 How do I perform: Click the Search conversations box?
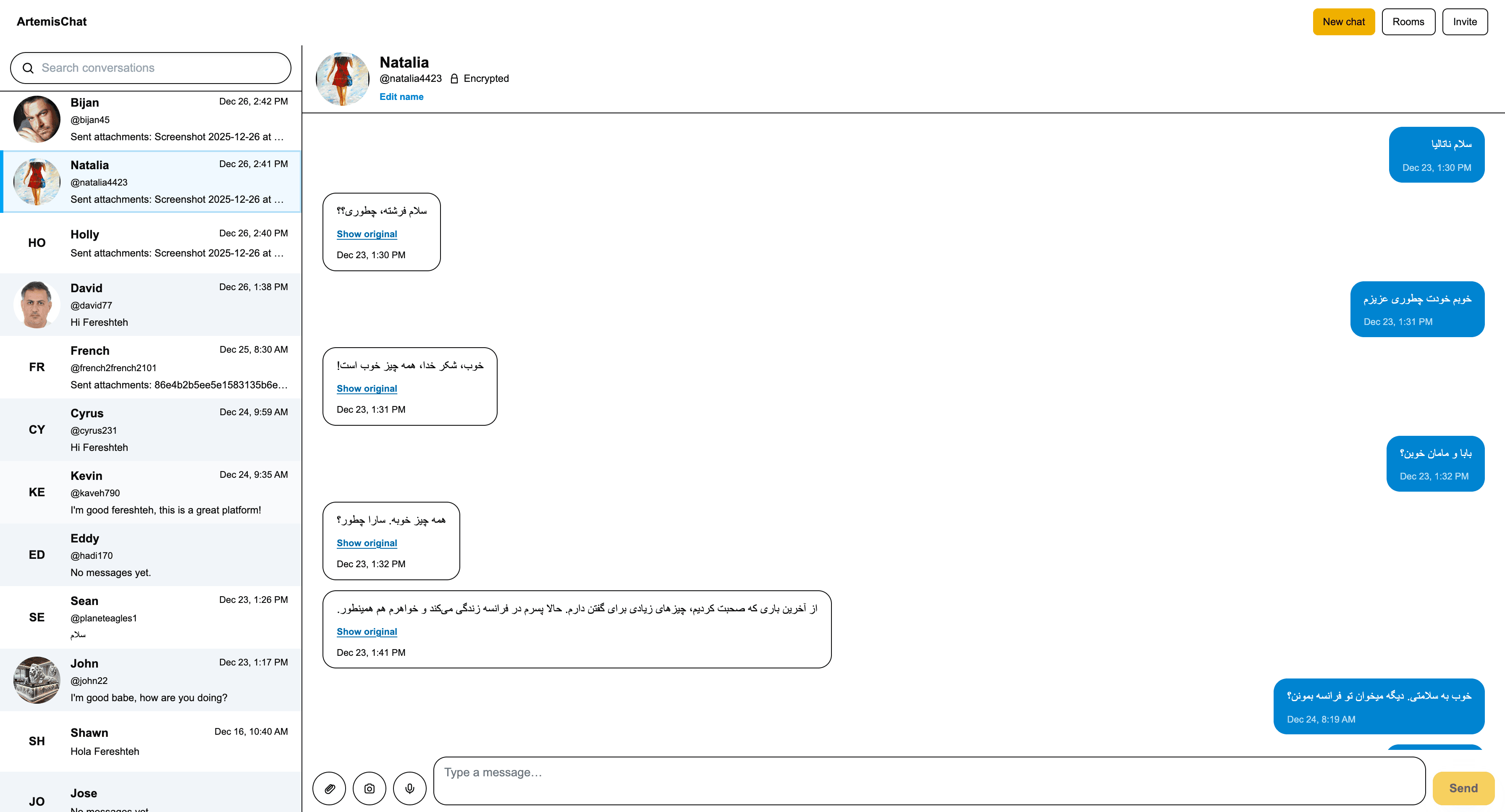pyautogui.click(x=150, y=68)
